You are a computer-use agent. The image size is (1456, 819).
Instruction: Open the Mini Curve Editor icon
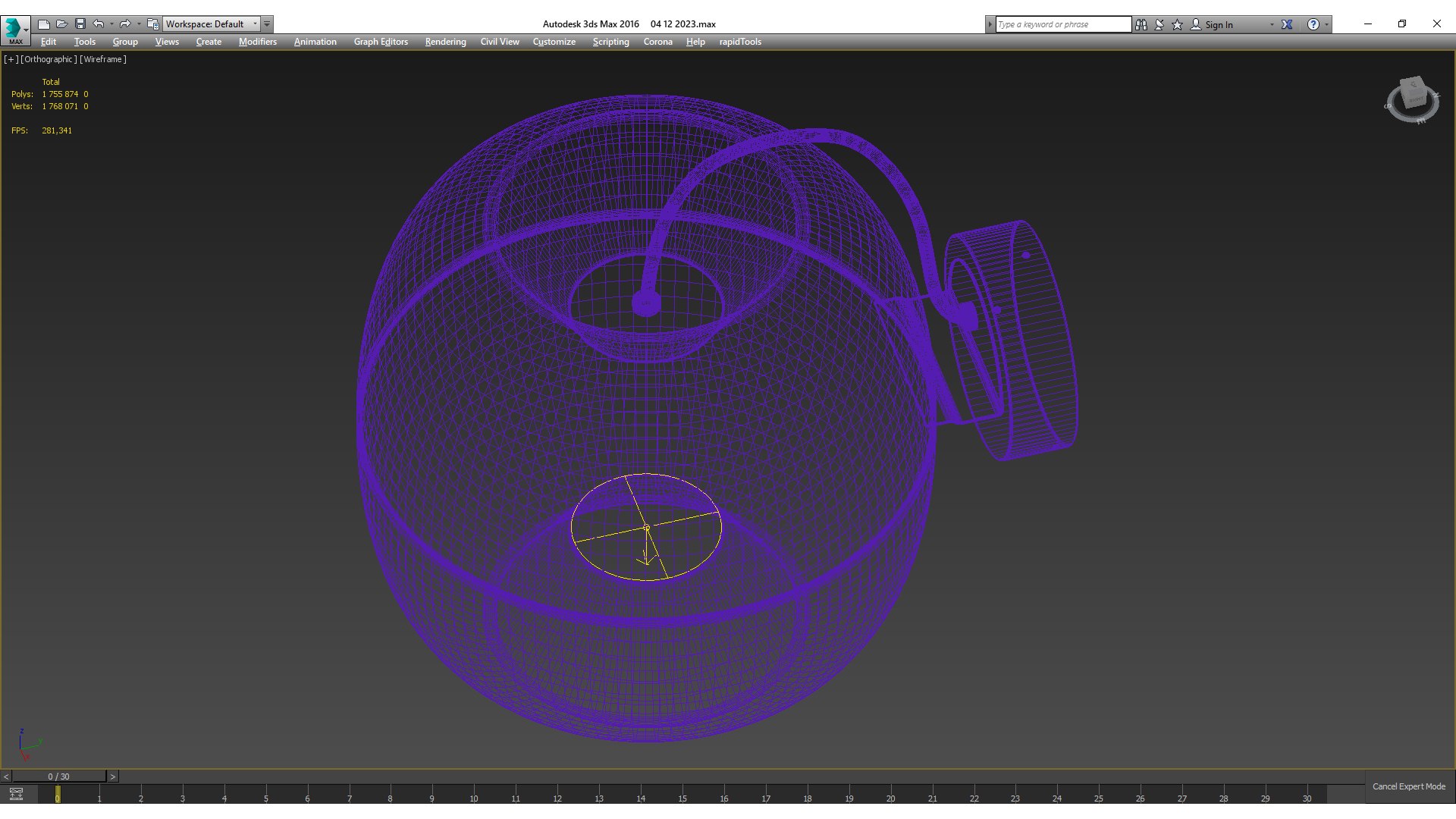coord(16,794)
